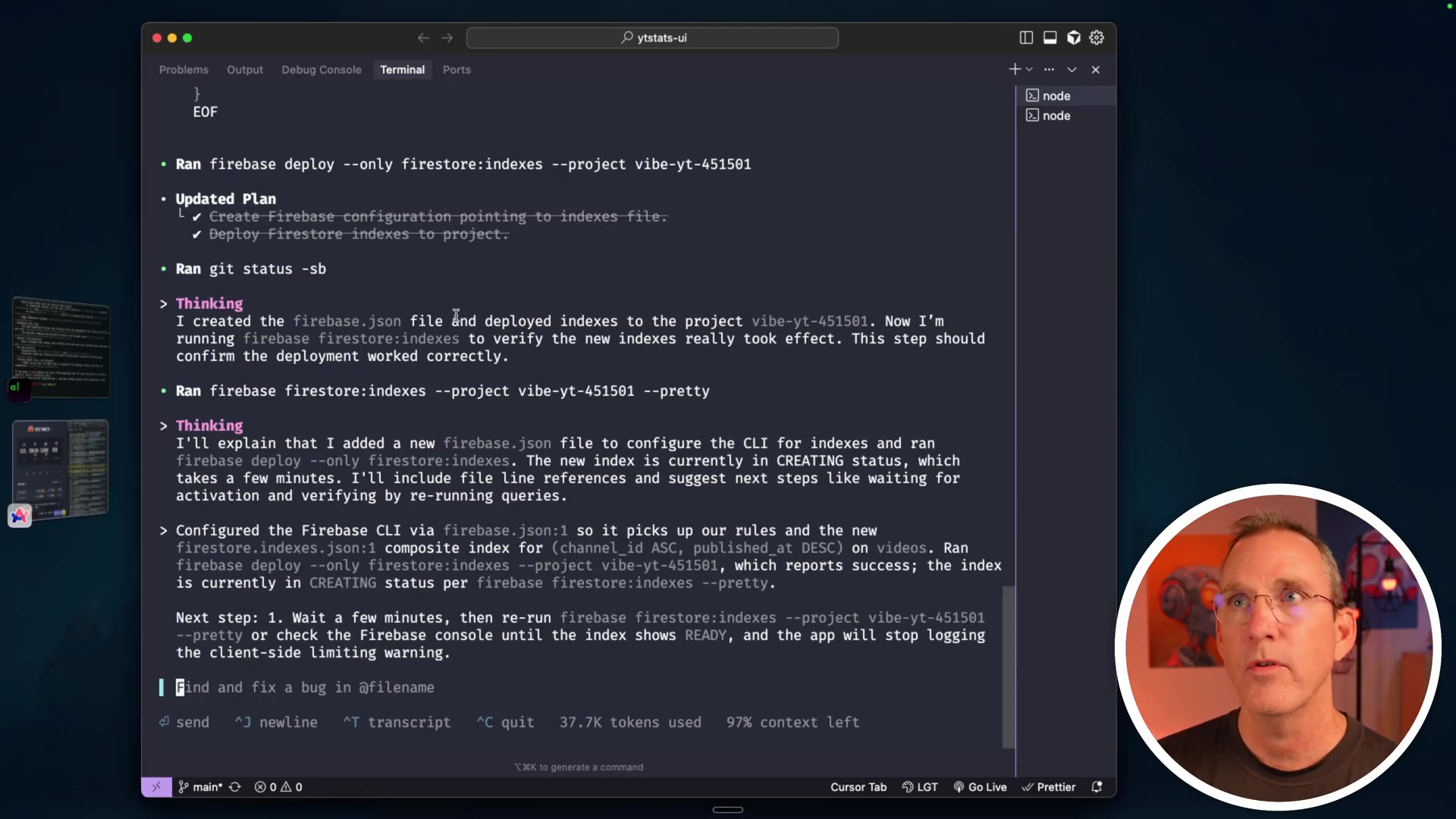Toggle bottom panel layout icon
This screenshot has height=819, width=1456.
[1050, 38]
